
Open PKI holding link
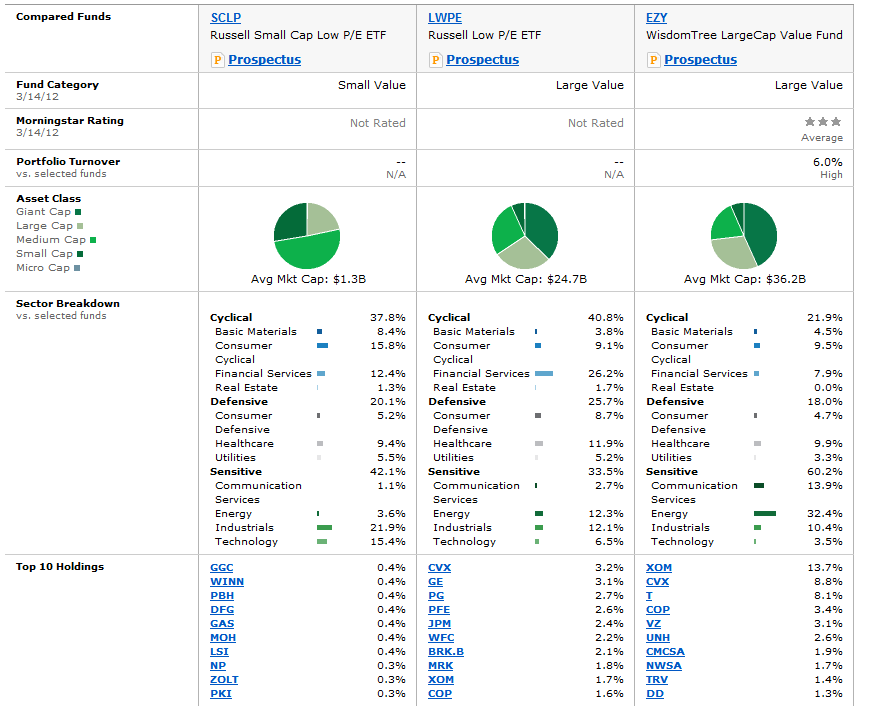coord(221,694)
